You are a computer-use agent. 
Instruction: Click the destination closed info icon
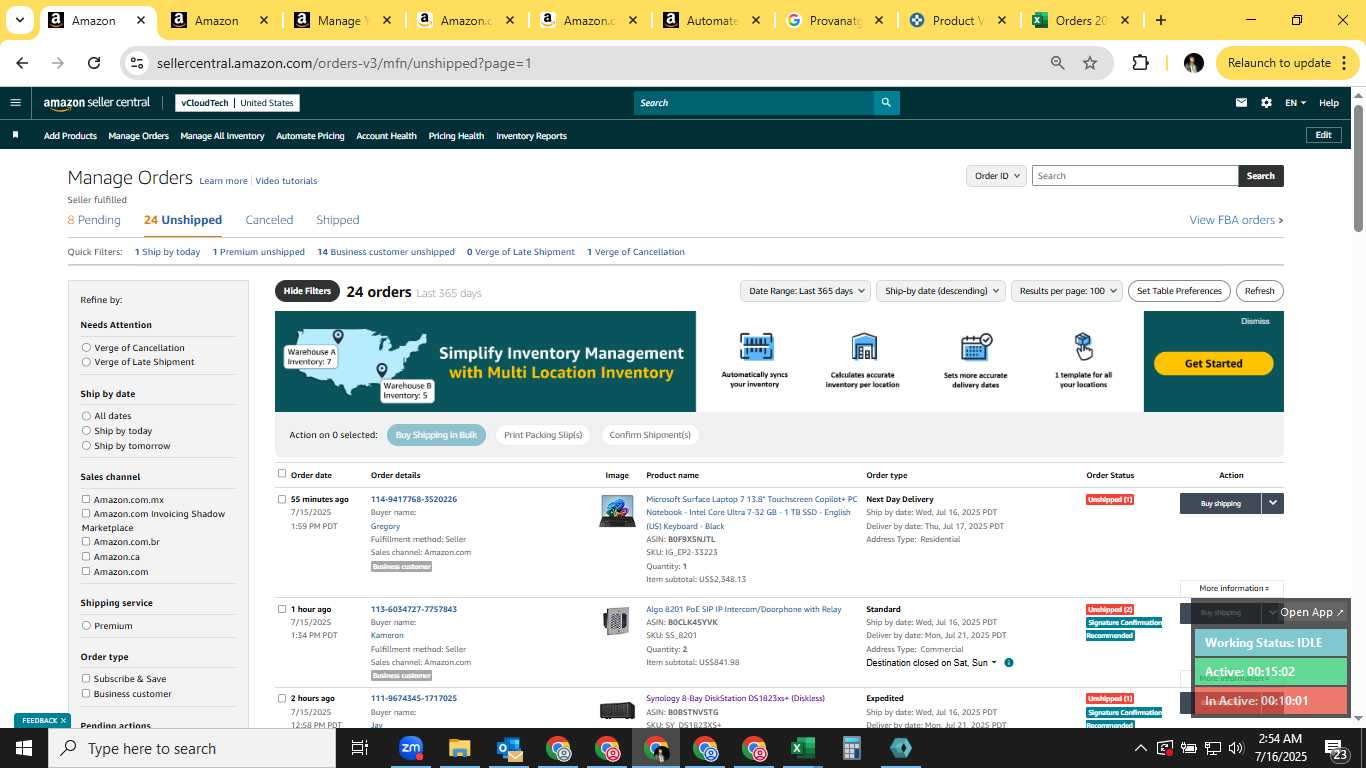[1008, 662]
